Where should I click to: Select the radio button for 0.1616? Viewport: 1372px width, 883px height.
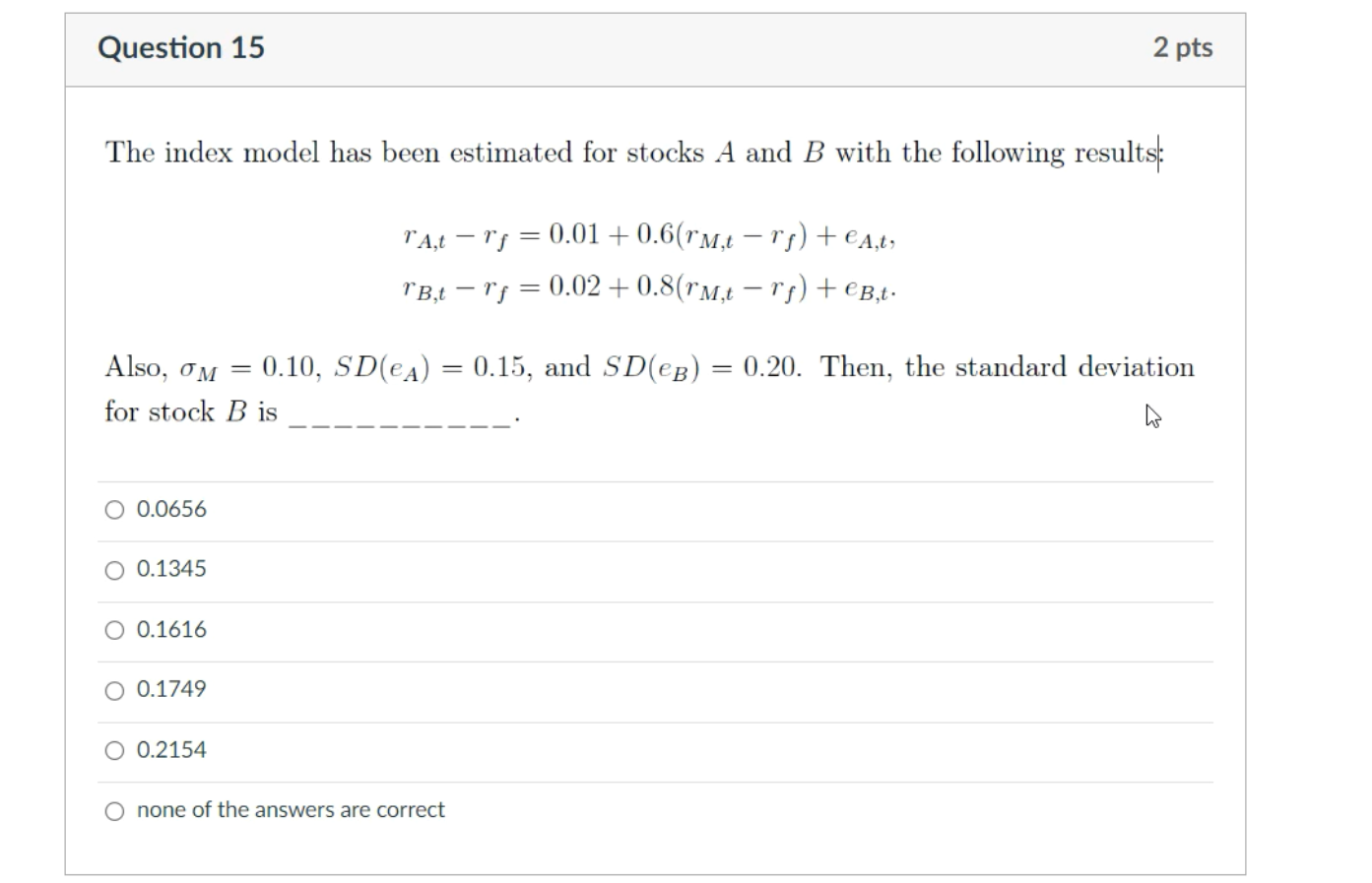pos(113,629)
